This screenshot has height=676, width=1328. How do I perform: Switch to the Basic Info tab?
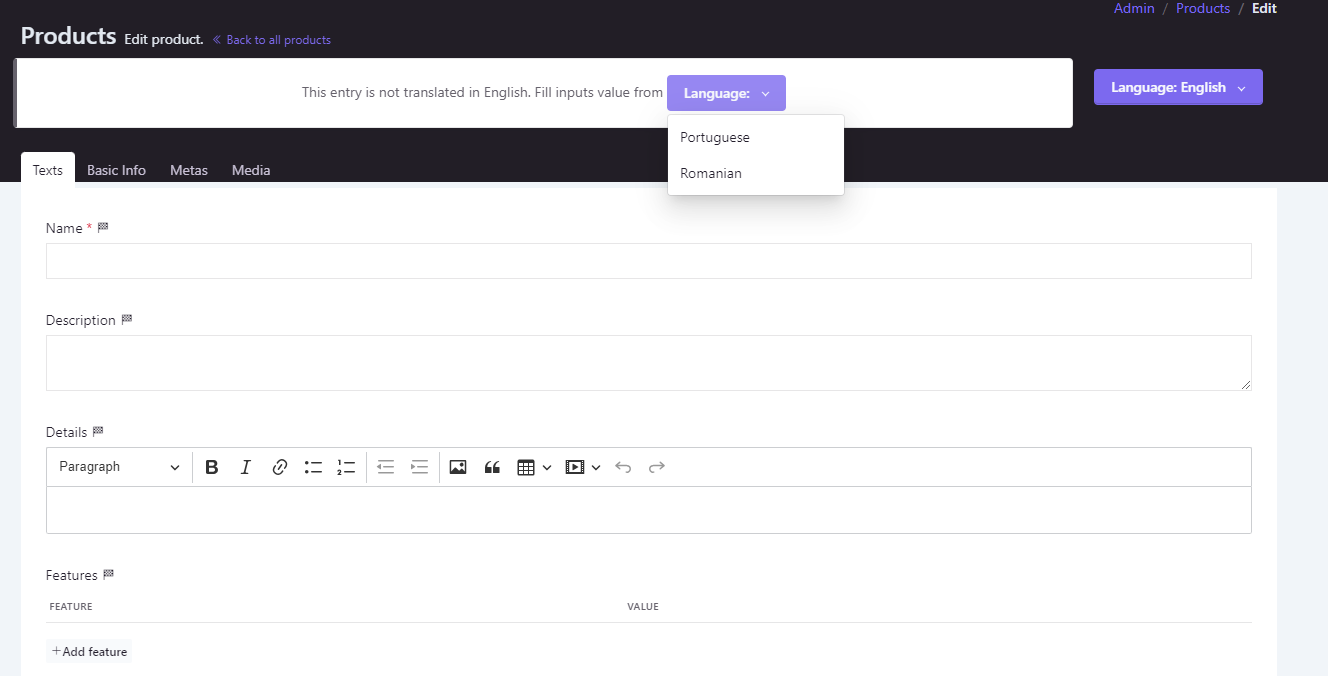[116, 170]
